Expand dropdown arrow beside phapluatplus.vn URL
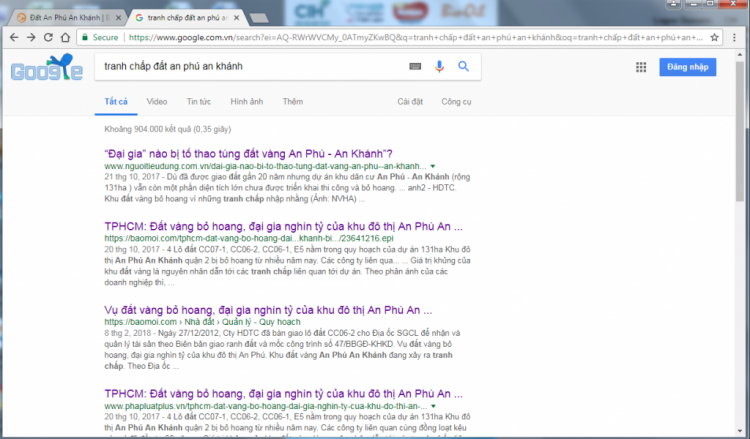 click(433, 406)
